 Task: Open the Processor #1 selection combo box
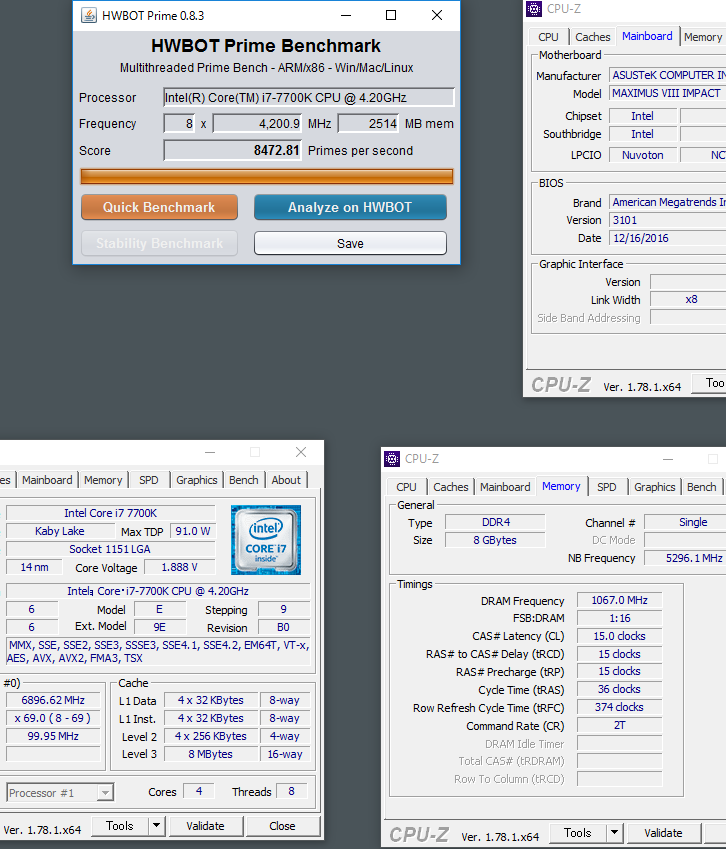pos(59,793)
